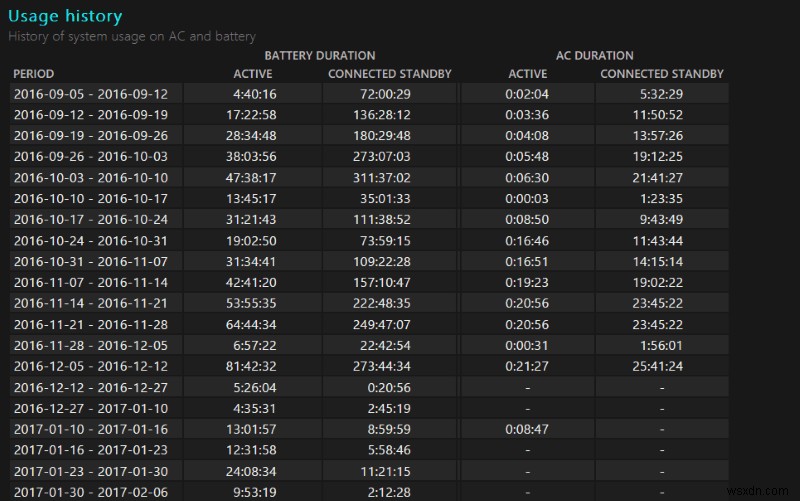Screen dimensions: 800x501
Task: Select the AC DURATION column group header
Action: point(595,56)
